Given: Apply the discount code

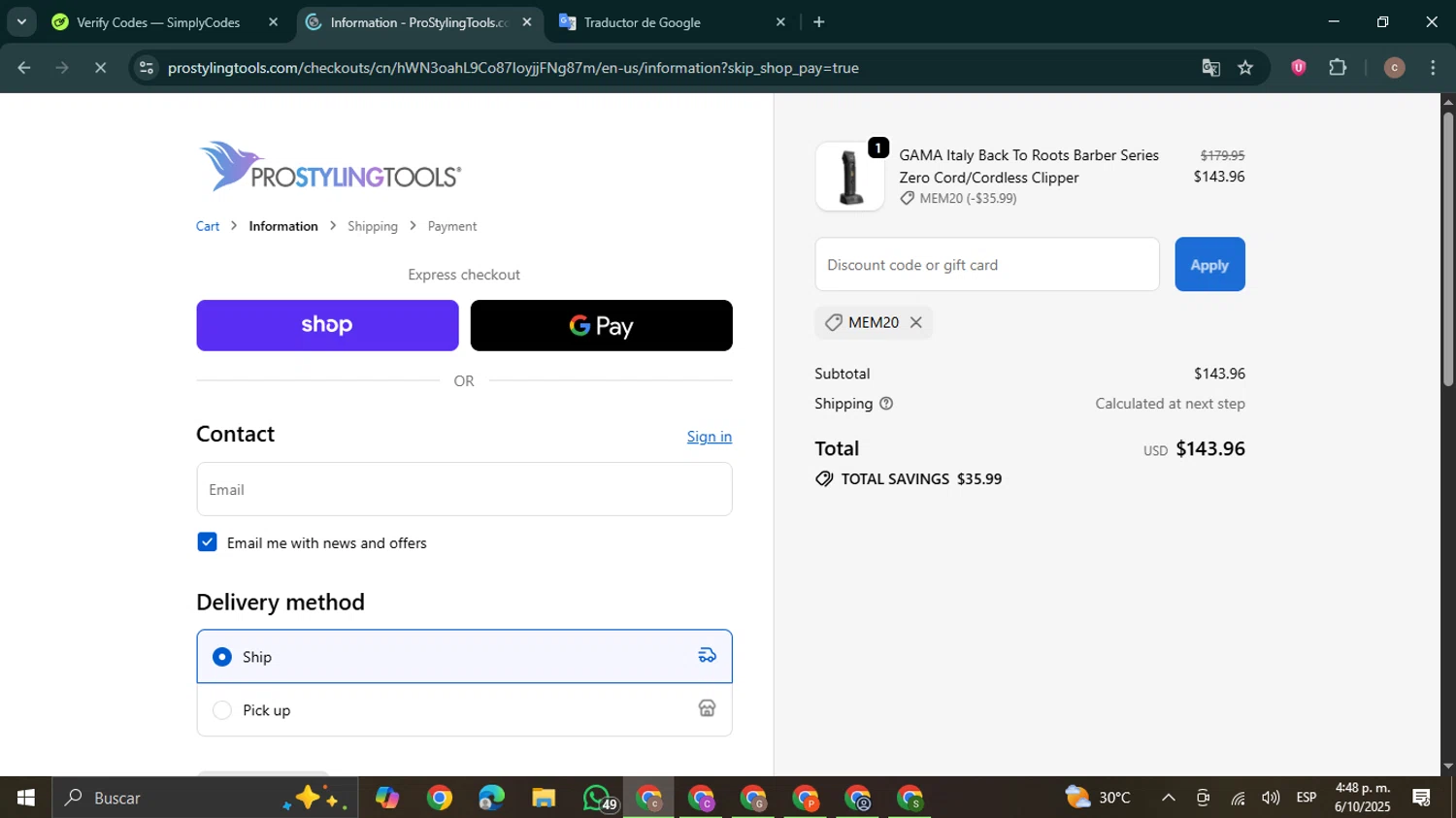Looking at the screenshot, I should point(1209,264).
